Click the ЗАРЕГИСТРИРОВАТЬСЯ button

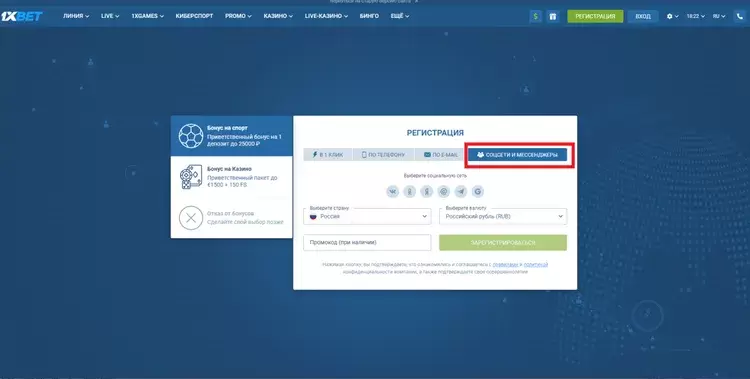[x=503, y=243]
